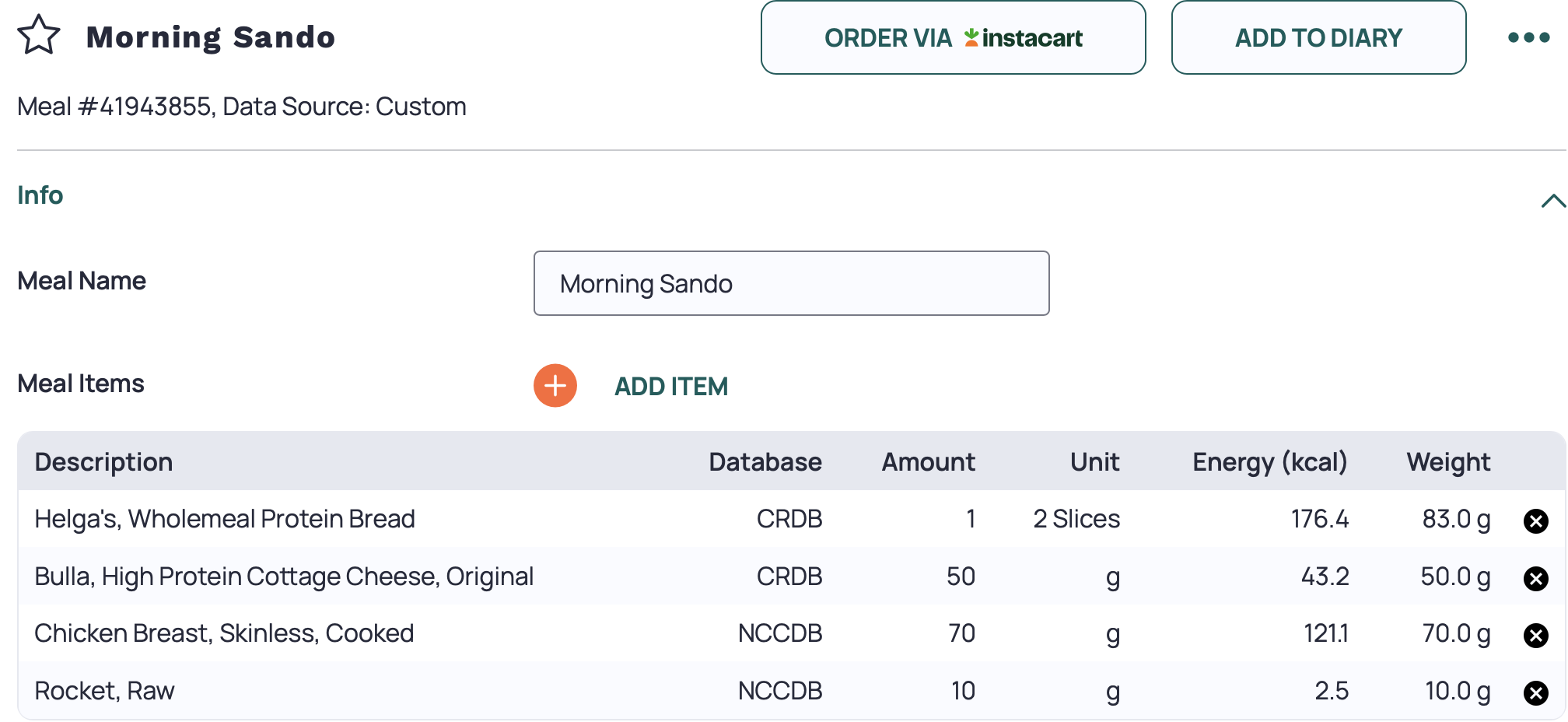Click the ADD ITEM link
Screen dimensions: 1568x722
point(671,387)
